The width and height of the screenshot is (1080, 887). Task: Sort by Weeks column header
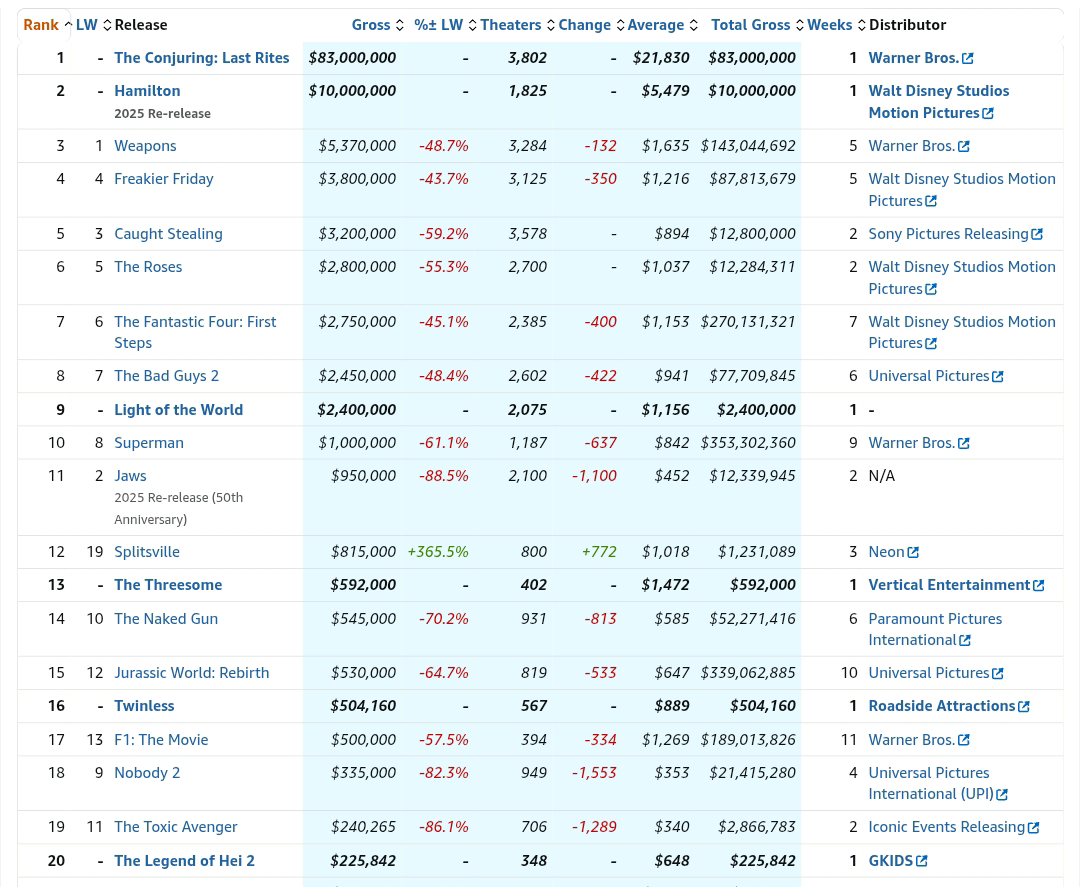click(829, 25)
